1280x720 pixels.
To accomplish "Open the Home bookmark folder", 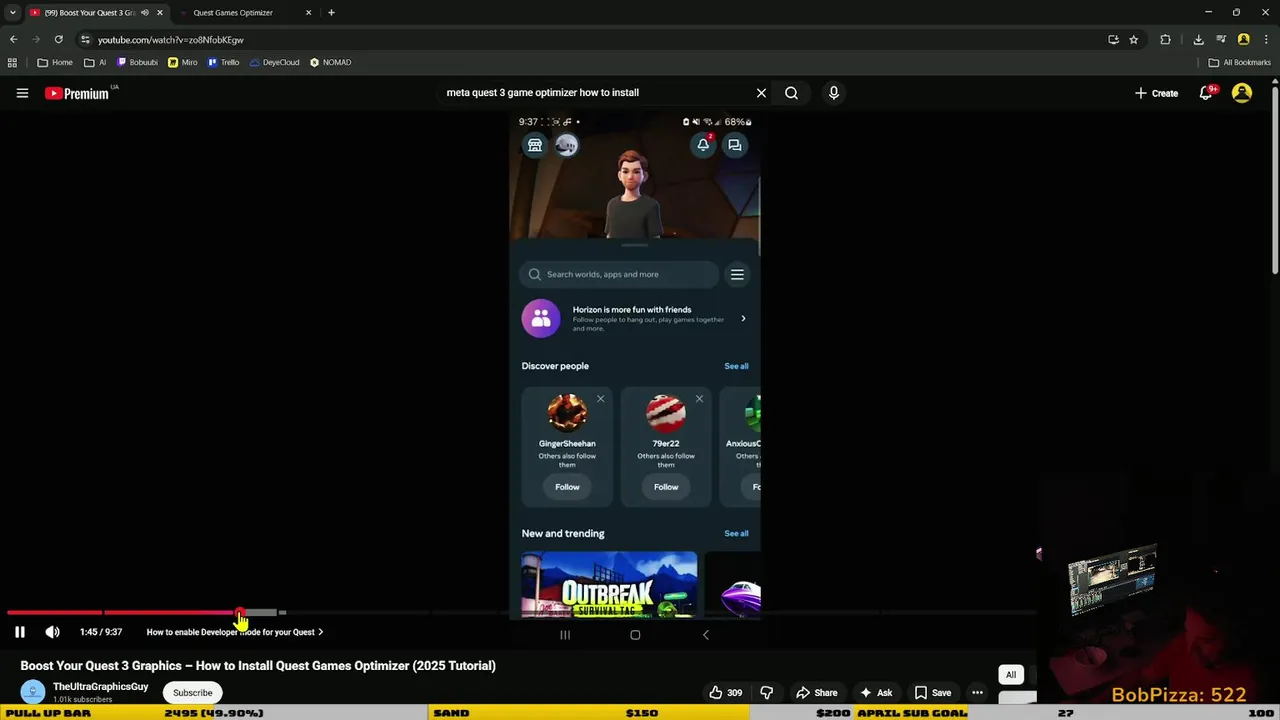I will click(54, 62).
